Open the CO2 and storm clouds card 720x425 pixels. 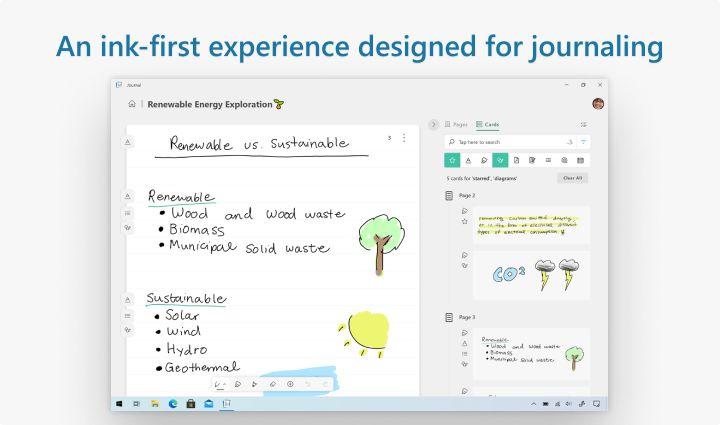[531, 275]
